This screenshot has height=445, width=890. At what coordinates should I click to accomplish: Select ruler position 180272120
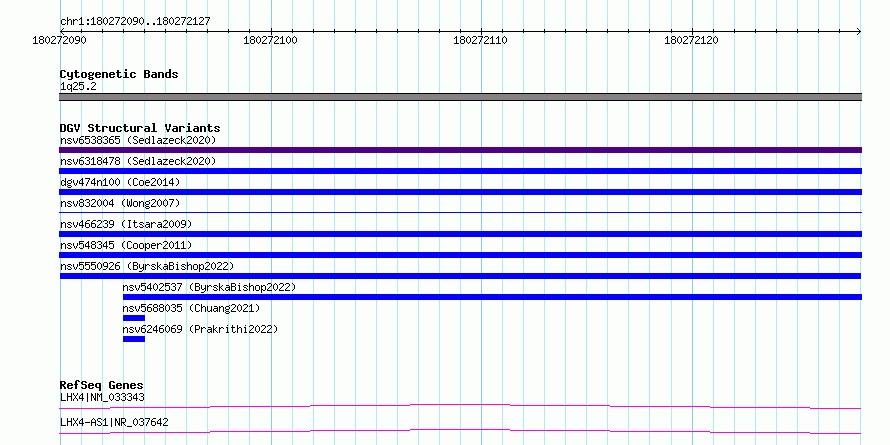(x=691, y=40)
